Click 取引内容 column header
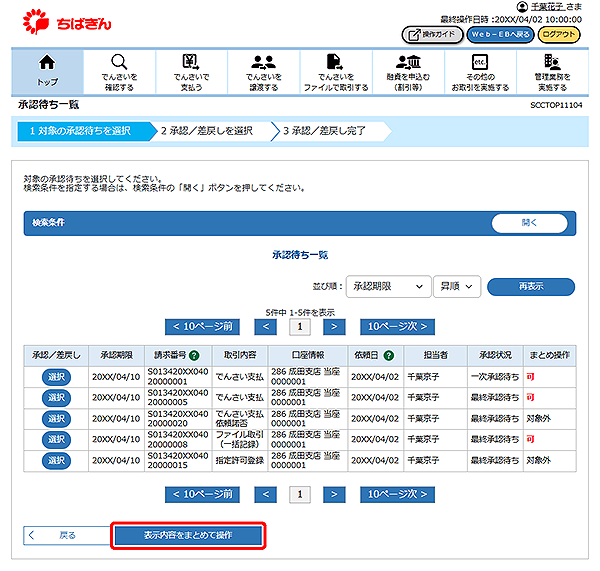This screenshot has height=571, width=600. click(x=240, y=356)
